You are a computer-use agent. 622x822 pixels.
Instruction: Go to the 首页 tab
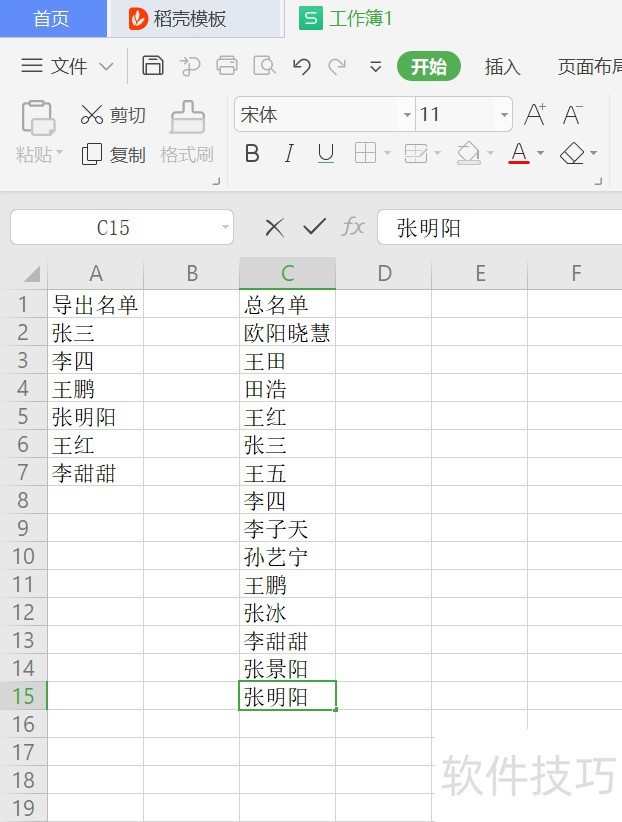(51, 18)
